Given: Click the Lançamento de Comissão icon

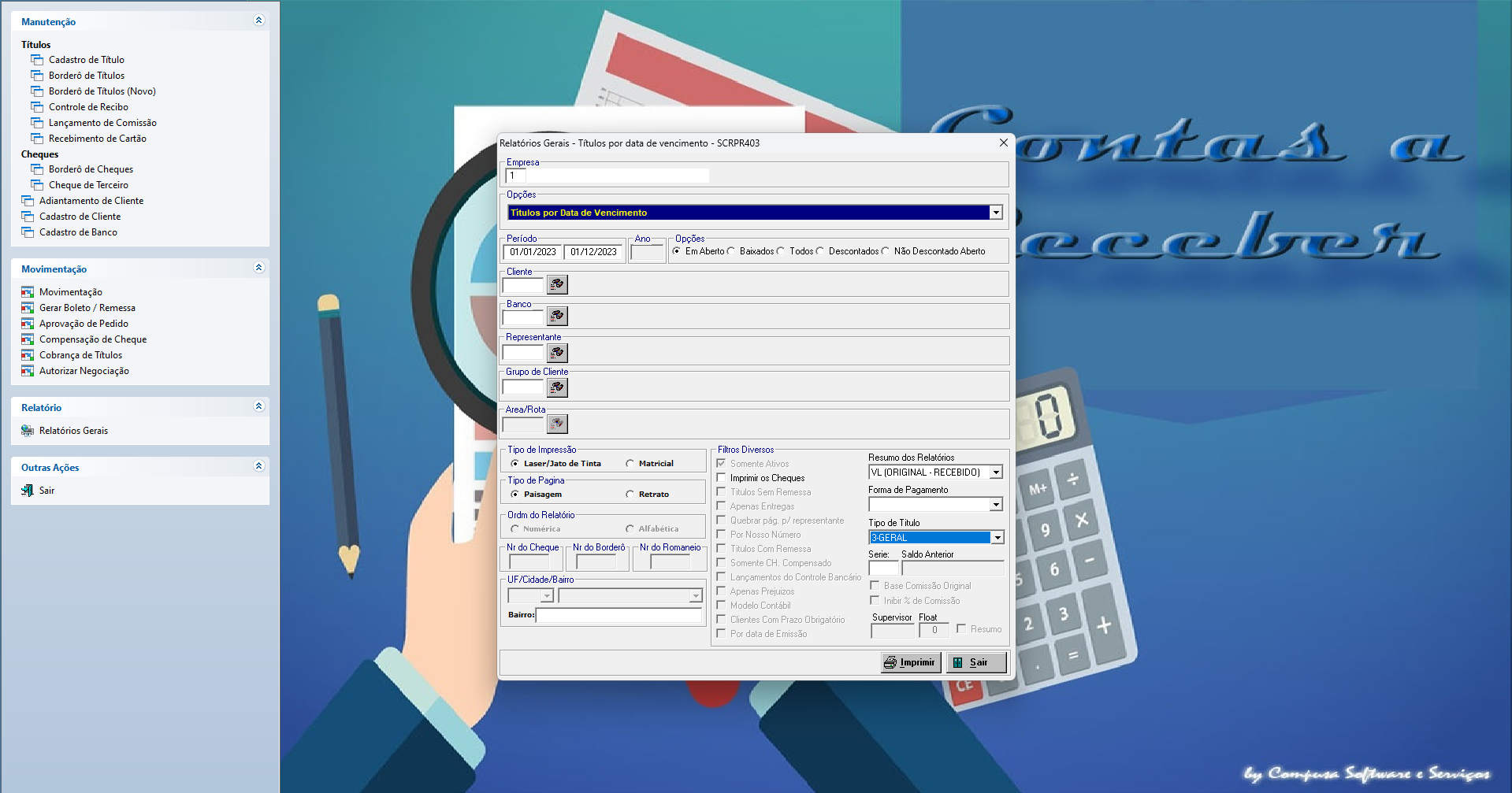Looking at the screenshot, I should click(37, 123).
